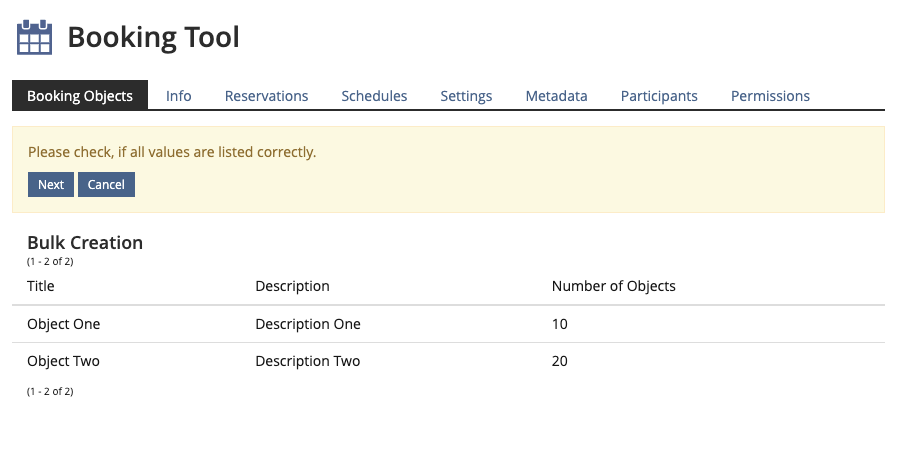
Task: Click the Description Two cell
Action: tap(308, 361)
